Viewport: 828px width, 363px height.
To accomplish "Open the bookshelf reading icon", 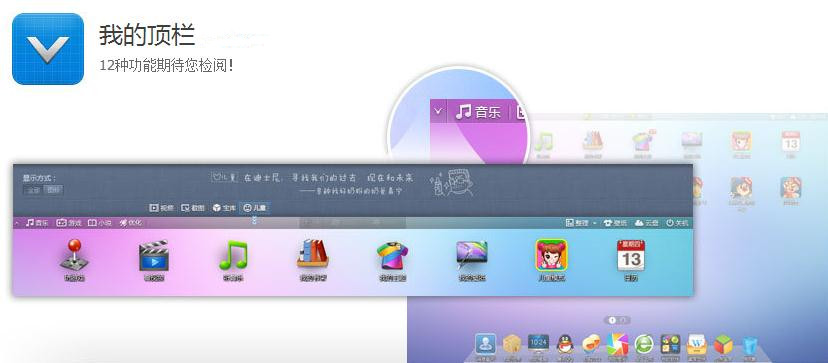I will [313, 254].
